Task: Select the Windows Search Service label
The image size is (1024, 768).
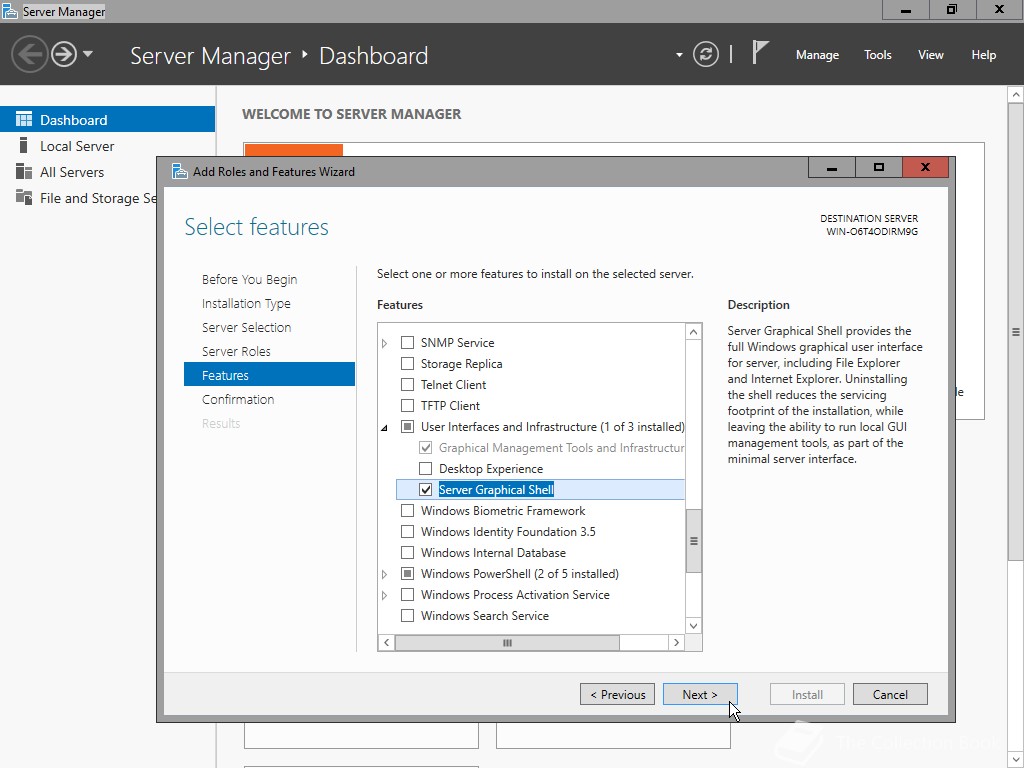Action: (x=485, y=616)
